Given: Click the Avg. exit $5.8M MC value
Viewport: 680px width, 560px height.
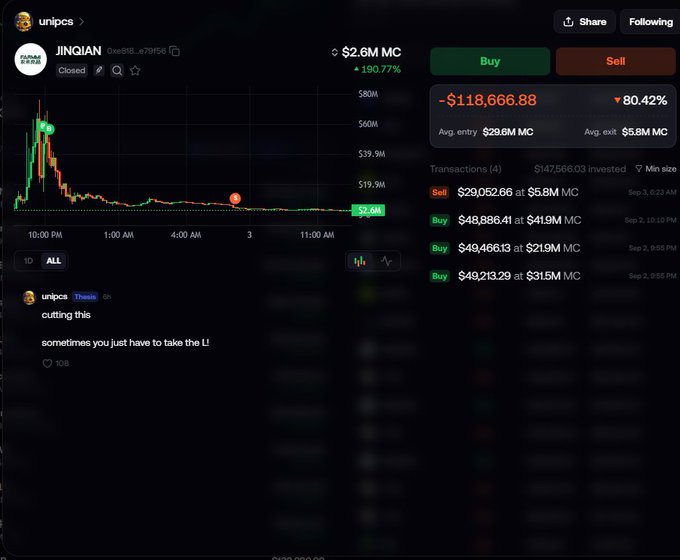Looking at the screenshot, I should pyautogui.click(x=644, y=132).
